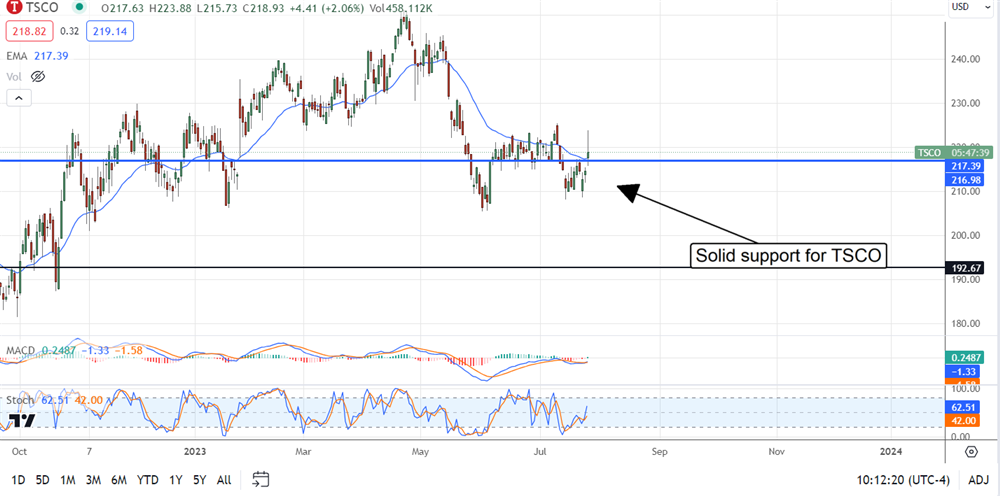Open chart settings gear icon

pos(970,452)
